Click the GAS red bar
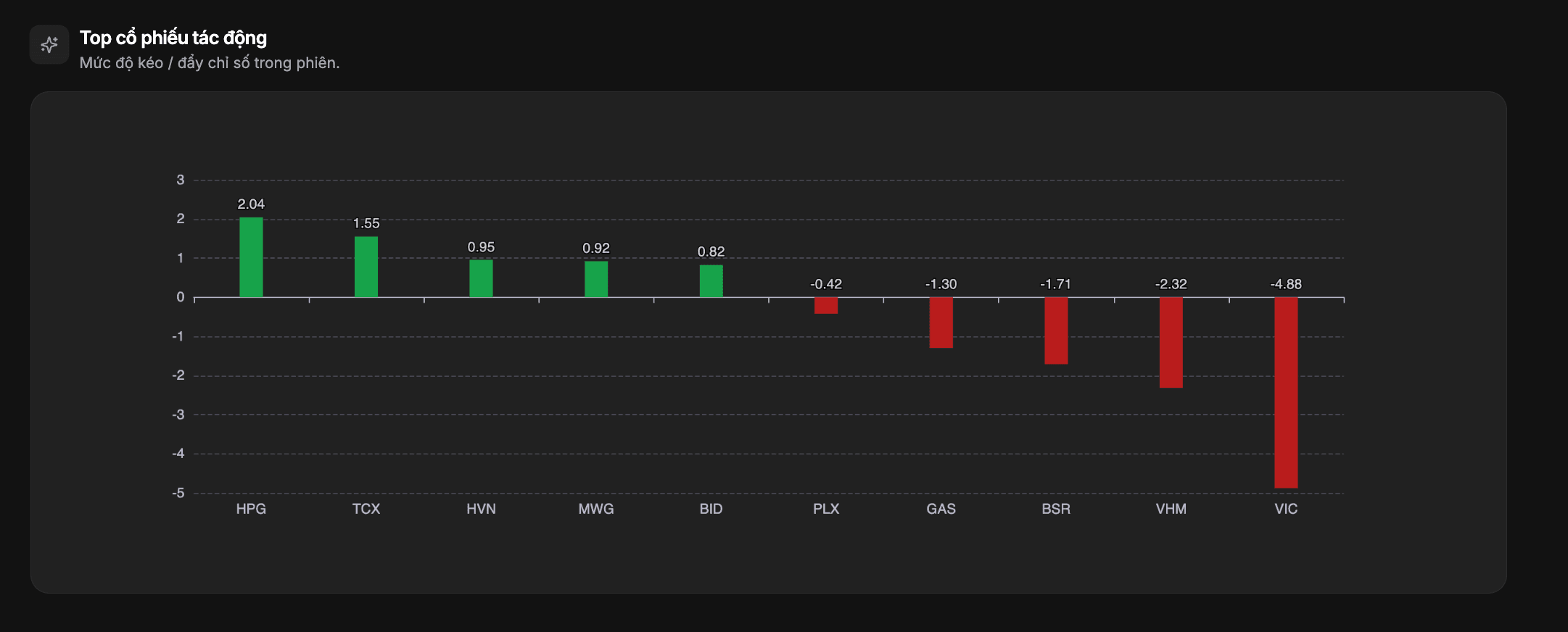 (941, 323)
